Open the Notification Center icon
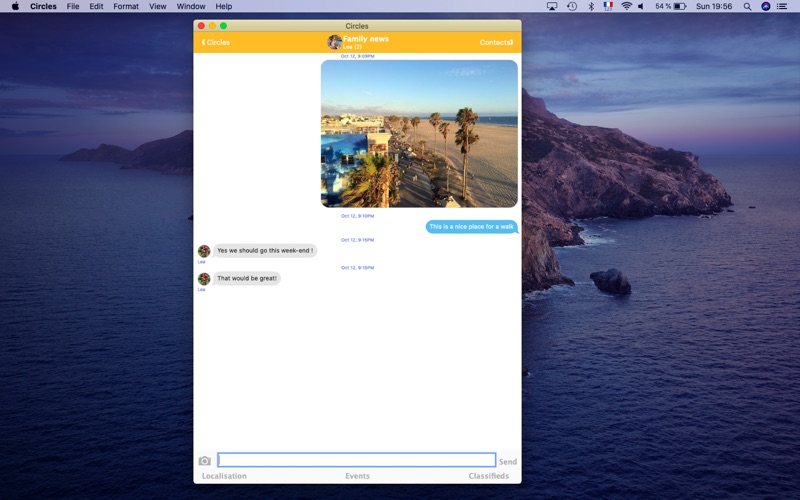Viewport: 800px width, 500px height. coord(782,6)
